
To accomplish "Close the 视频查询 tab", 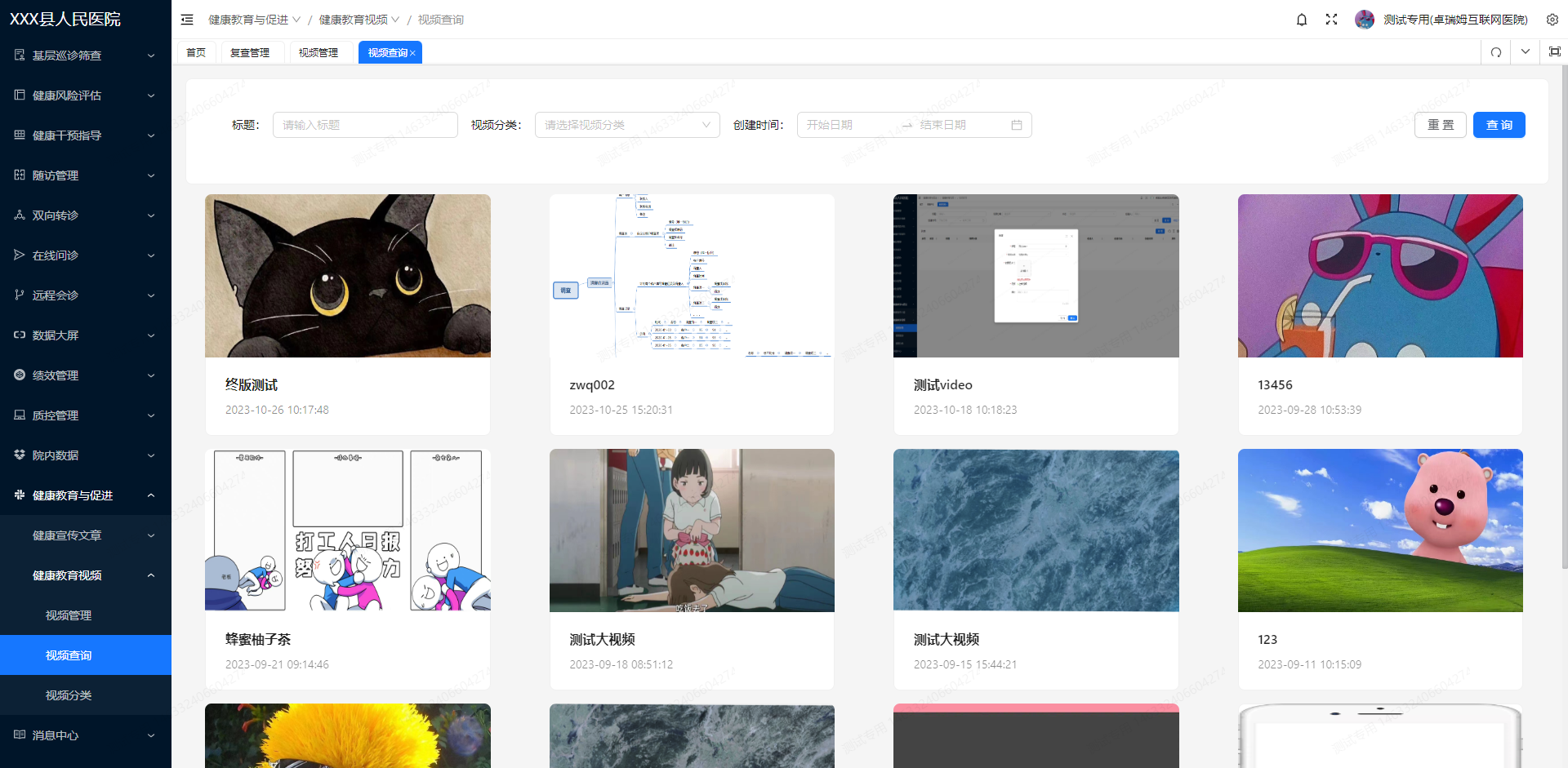I will click(x=412, y=53).
